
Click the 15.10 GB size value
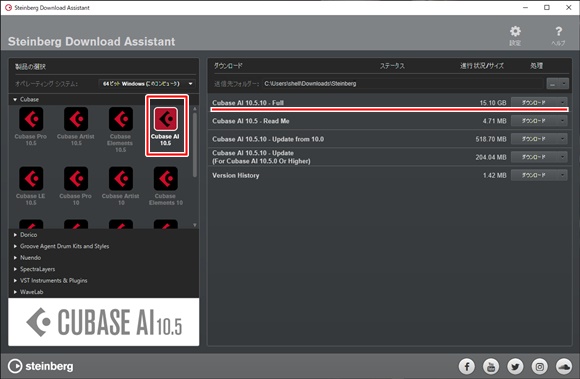point(493,103)
